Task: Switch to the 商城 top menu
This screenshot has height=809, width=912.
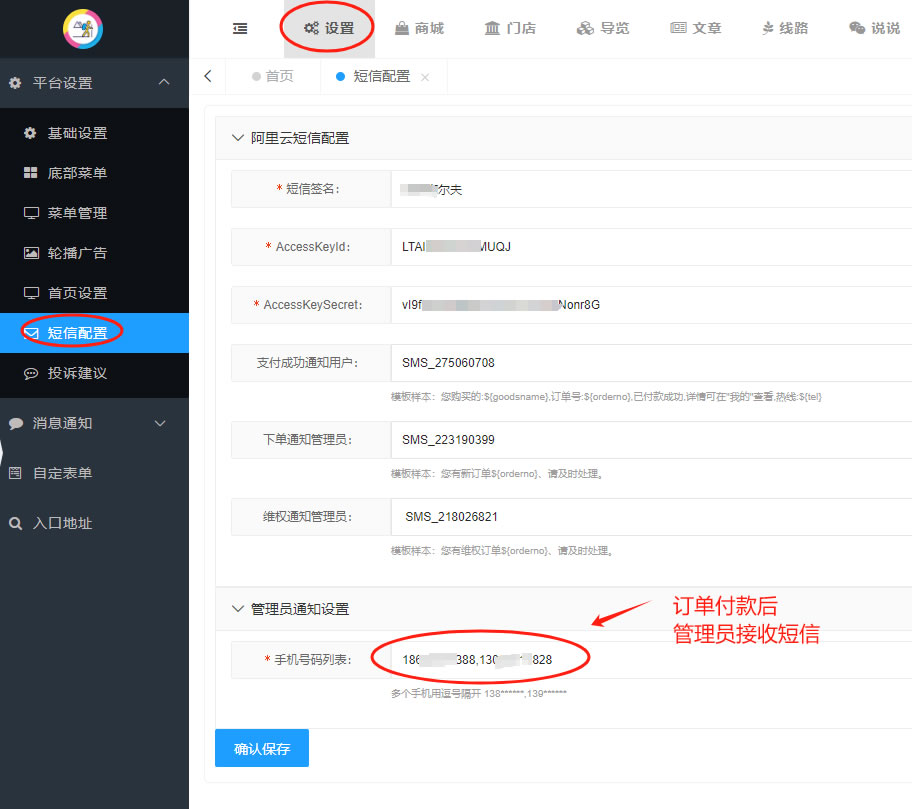Action: (419, 28)
